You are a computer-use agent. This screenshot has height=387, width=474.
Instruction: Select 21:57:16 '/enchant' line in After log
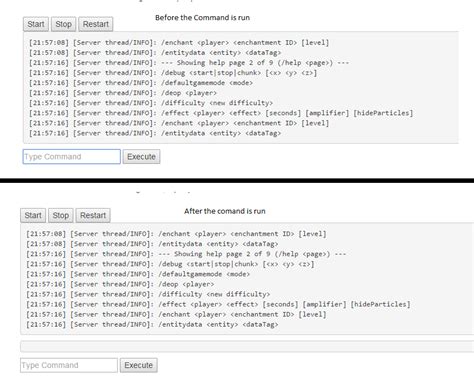[176, 314]
